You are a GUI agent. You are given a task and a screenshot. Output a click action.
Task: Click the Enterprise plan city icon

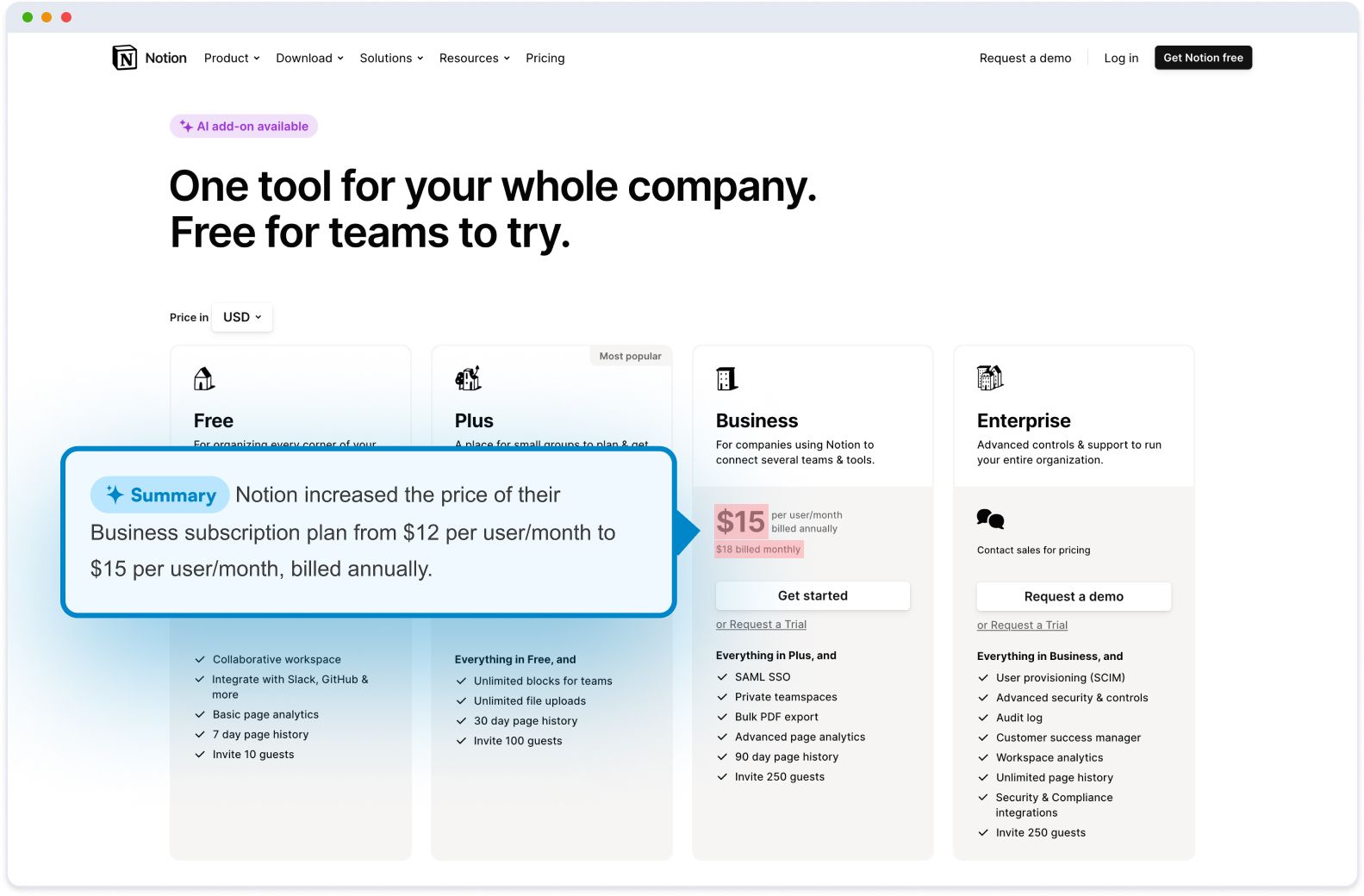click(x=990, y=377)
